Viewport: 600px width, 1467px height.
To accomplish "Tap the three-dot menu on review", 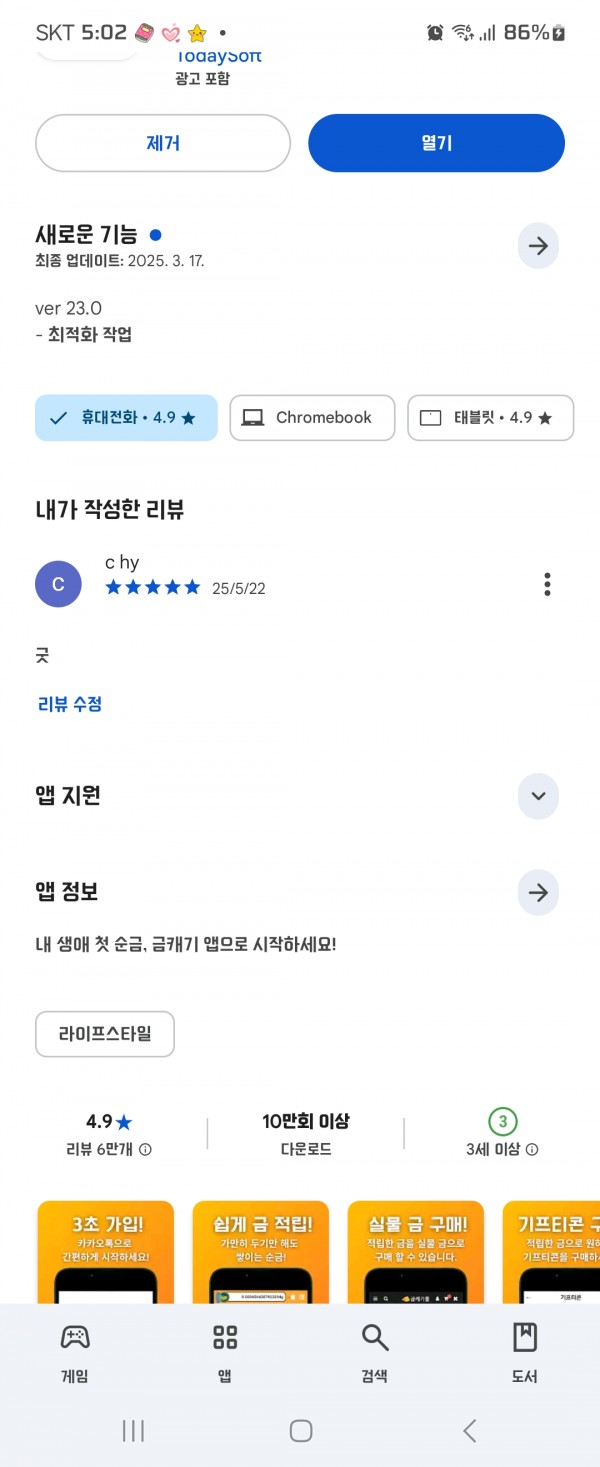I will coord(547,584).
